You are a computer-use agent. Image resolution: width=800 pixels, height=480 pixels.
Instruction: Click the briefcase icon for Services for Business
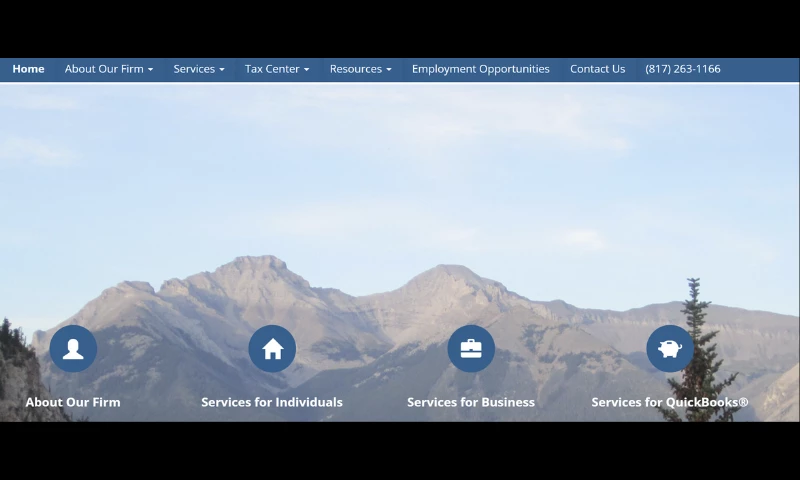click(x=471, y=348)
